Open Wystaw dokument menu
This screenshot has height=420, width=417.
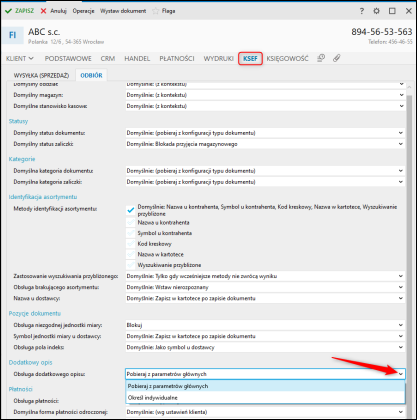tap(123, 11)
